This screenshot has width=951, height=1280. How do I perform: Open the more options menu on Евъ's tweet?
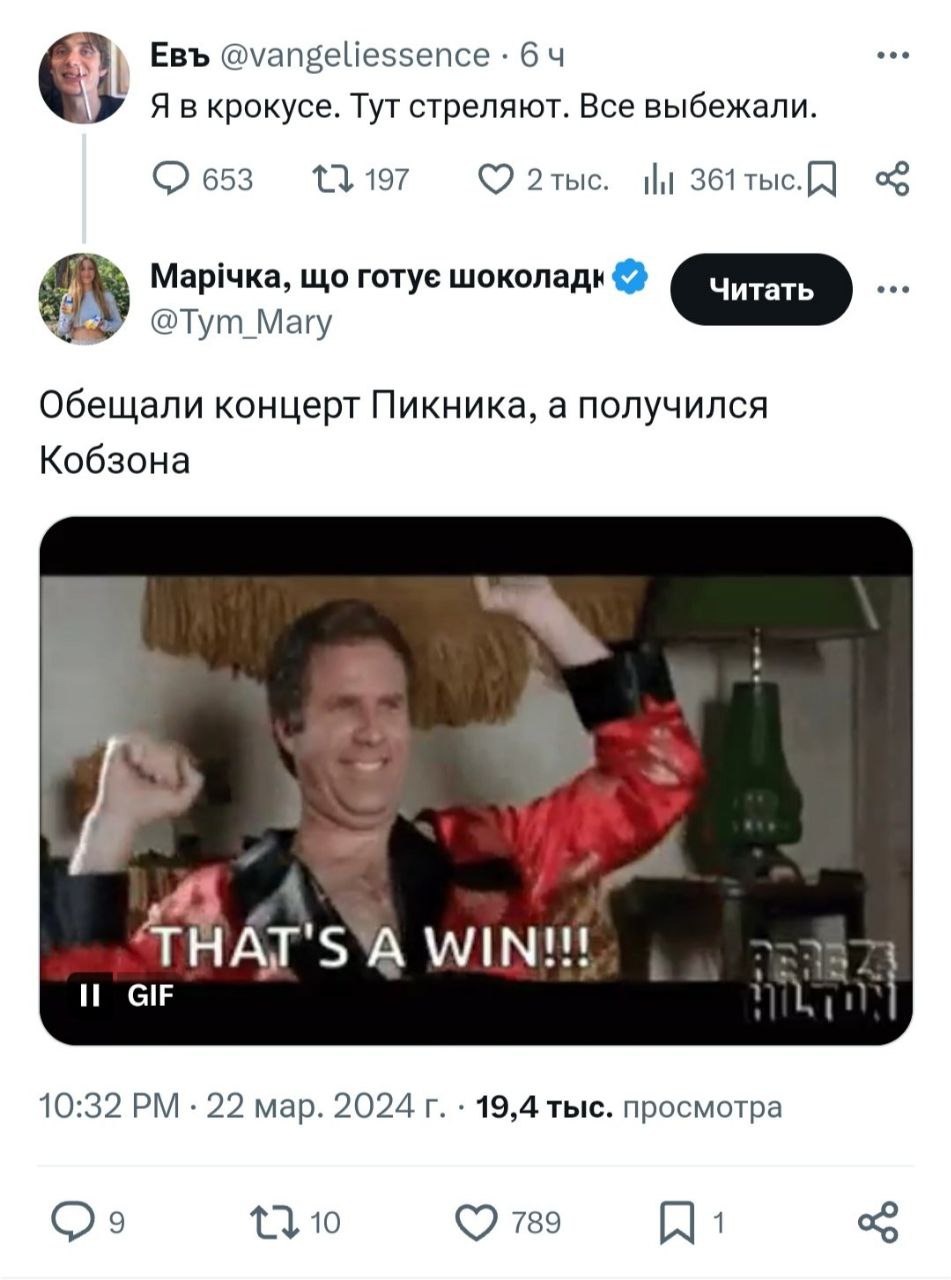pos(892,56)
